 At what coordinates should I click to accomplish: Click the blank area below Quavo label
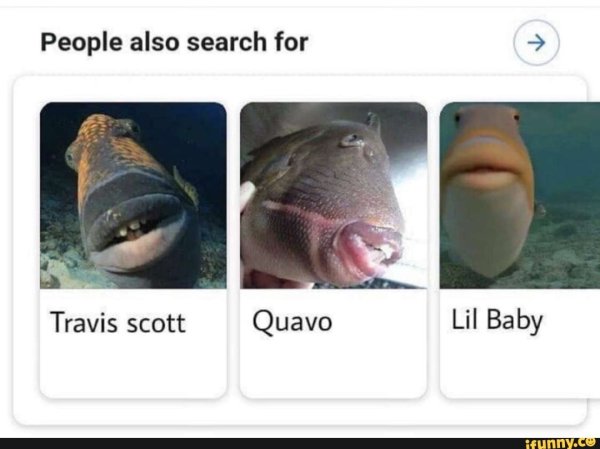(x=333, y=367)
